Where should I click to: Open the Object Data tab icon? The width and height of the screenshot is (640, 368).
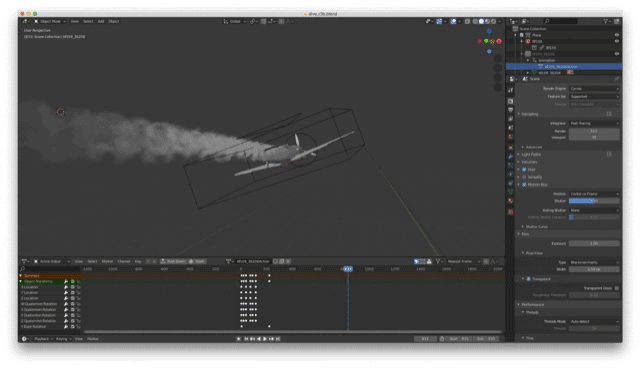pos(511,192)
